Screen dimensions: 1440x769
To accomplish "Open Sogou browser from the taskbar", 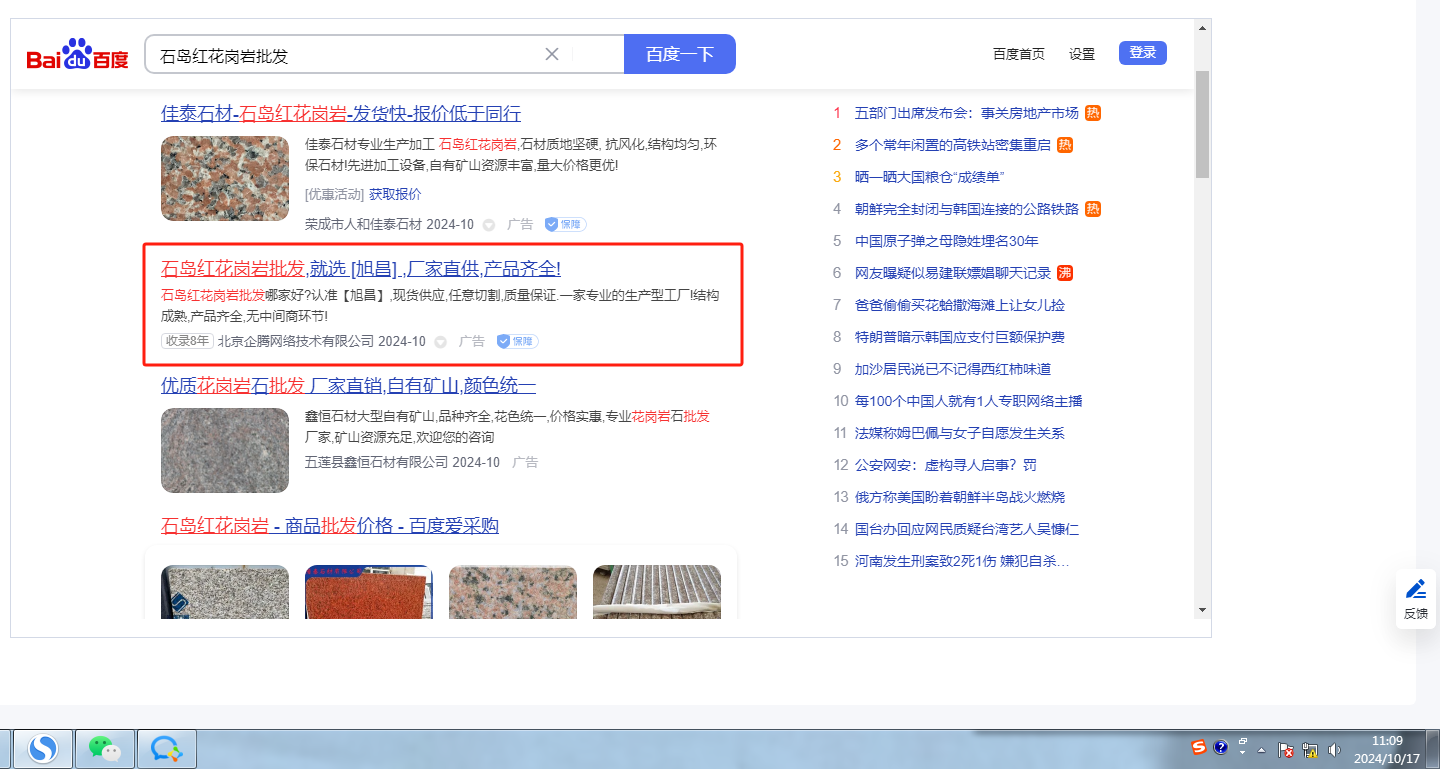I will [x=42, y=748].
